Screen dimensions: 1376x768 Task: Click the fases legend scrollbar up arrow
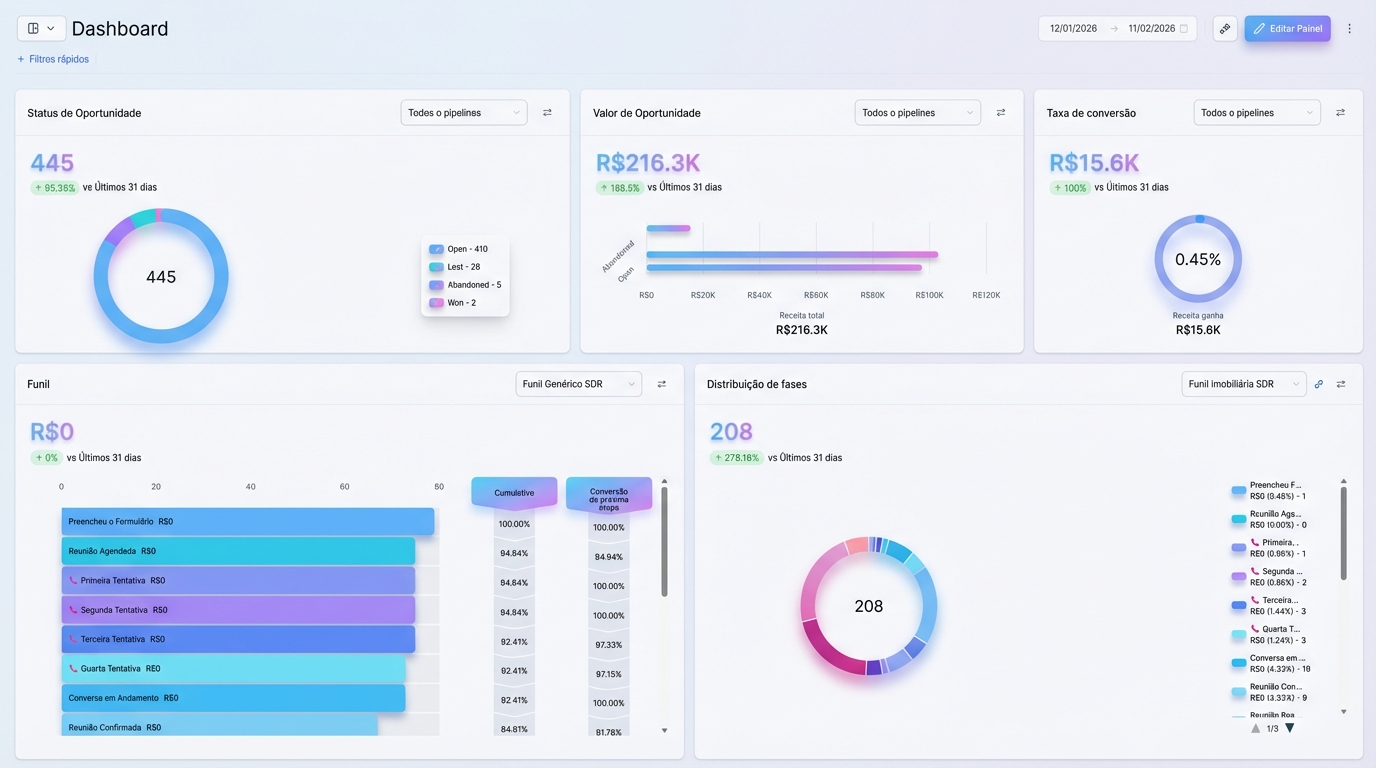(1343, 481)
